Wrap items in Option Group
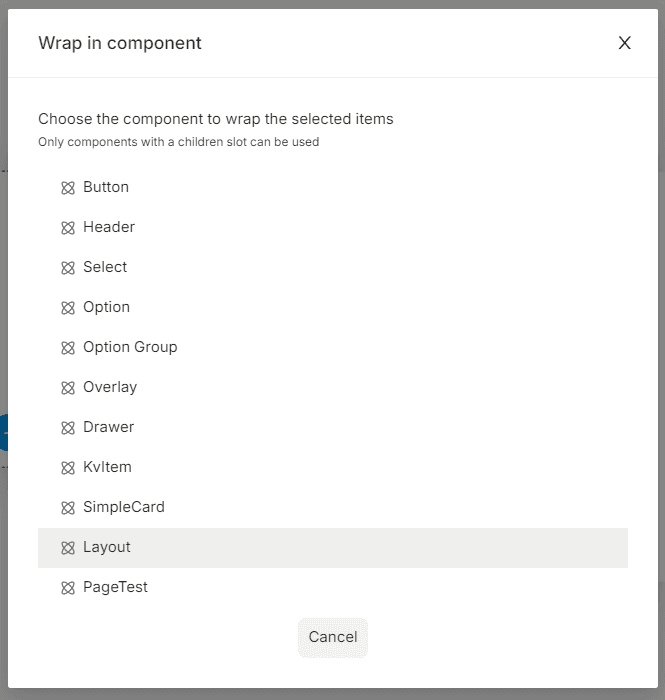The width and height of the screenshot is (665, 700). tap(333, 347)
